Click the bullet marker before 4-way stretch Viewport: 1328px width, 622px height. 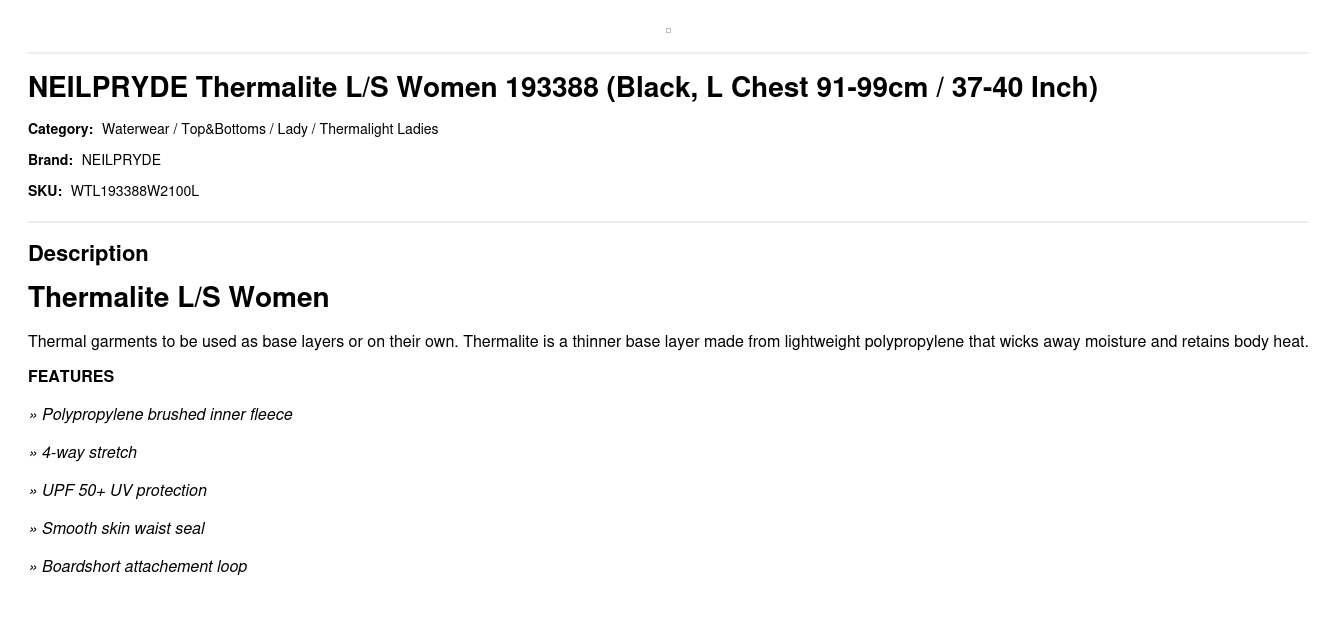pos(33,454)
